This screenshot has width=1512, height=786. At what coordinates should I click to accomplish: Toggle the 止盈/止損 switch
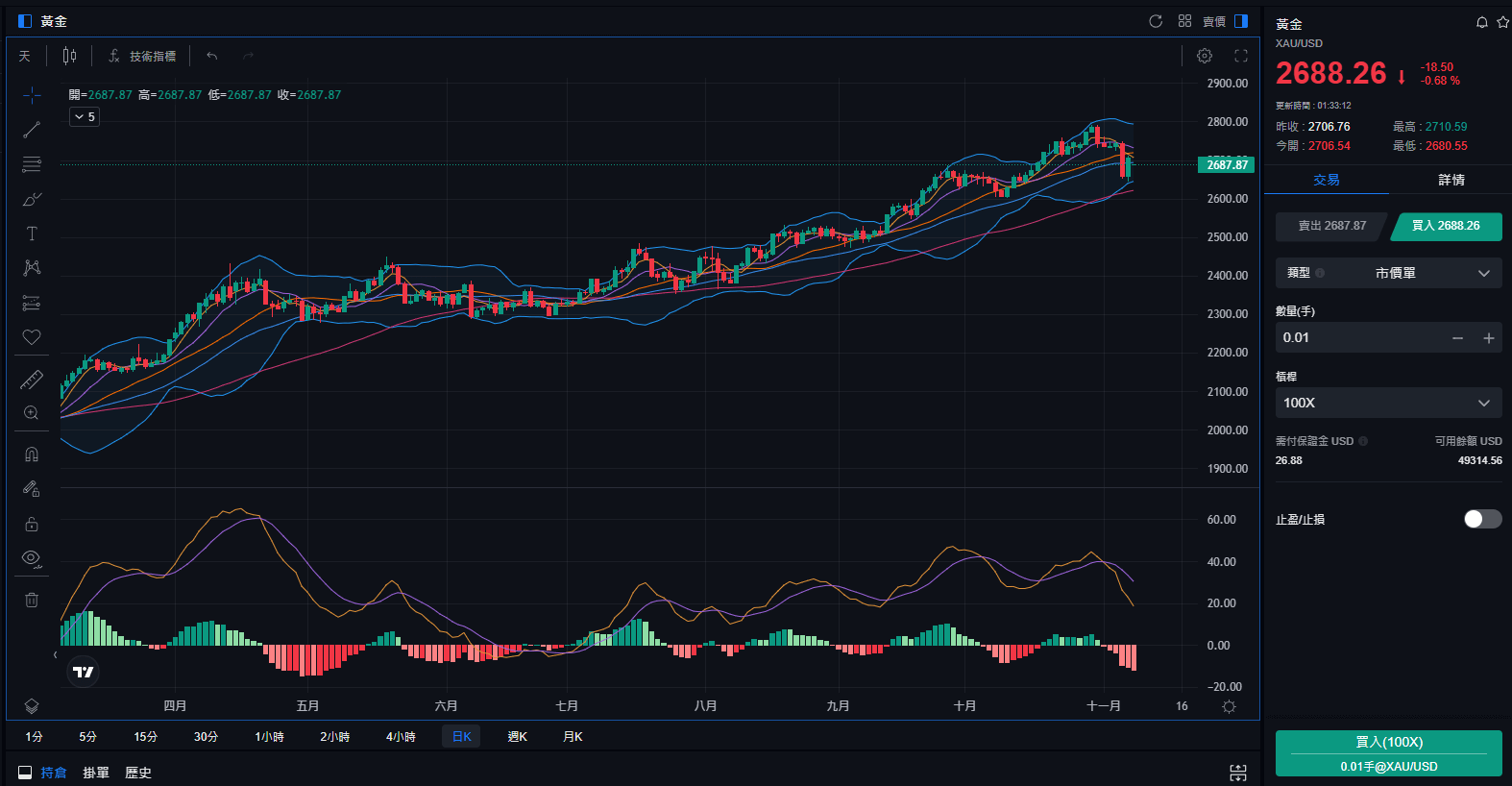pos(1482,519)
